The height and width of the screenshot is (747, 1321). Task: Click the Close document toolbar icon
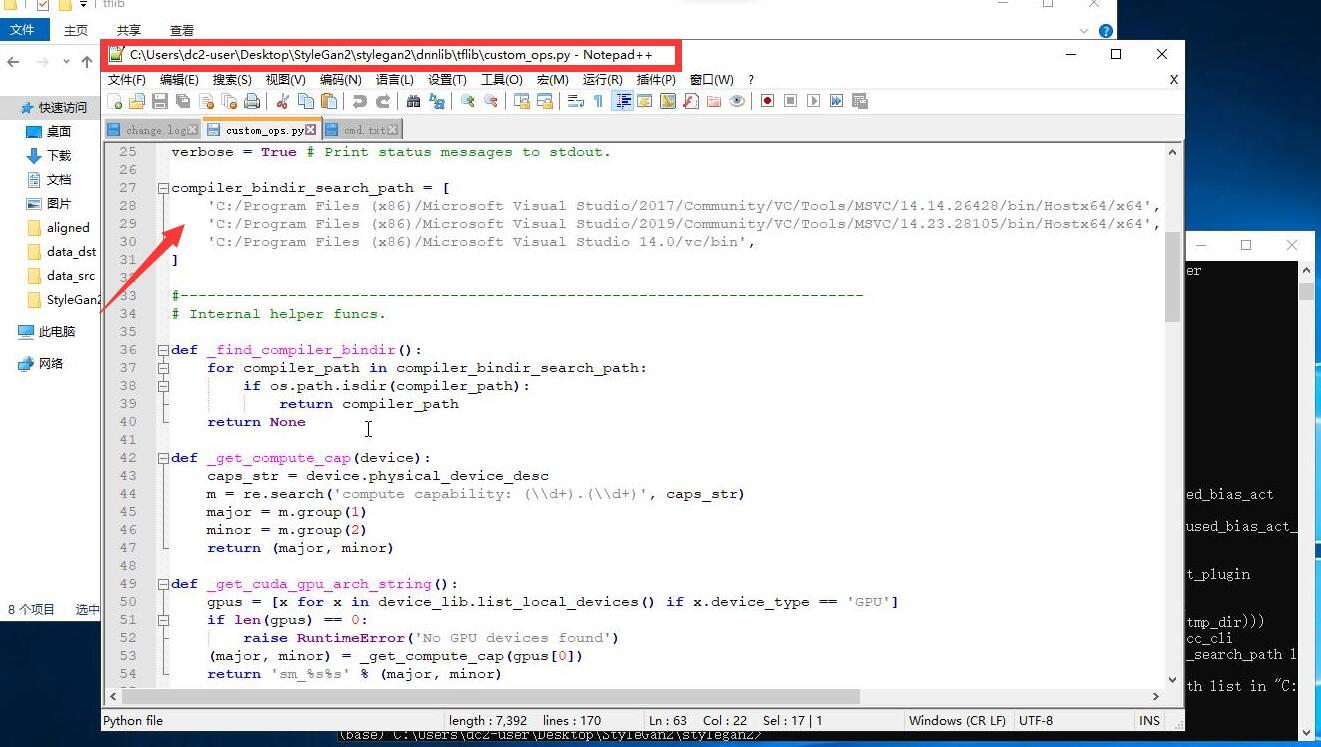coord(206,101)
